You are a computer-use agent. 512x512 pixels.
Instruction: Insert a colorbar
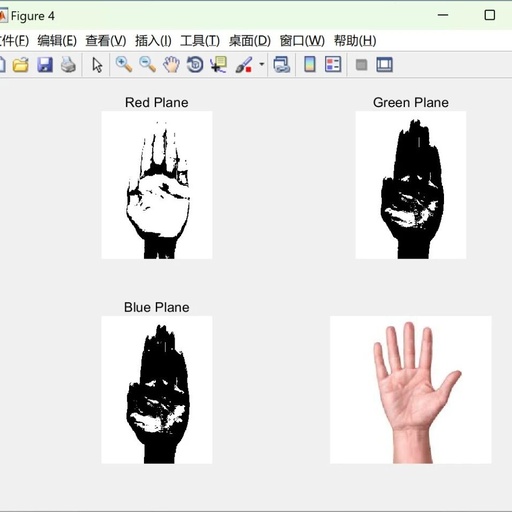[310, 65]
